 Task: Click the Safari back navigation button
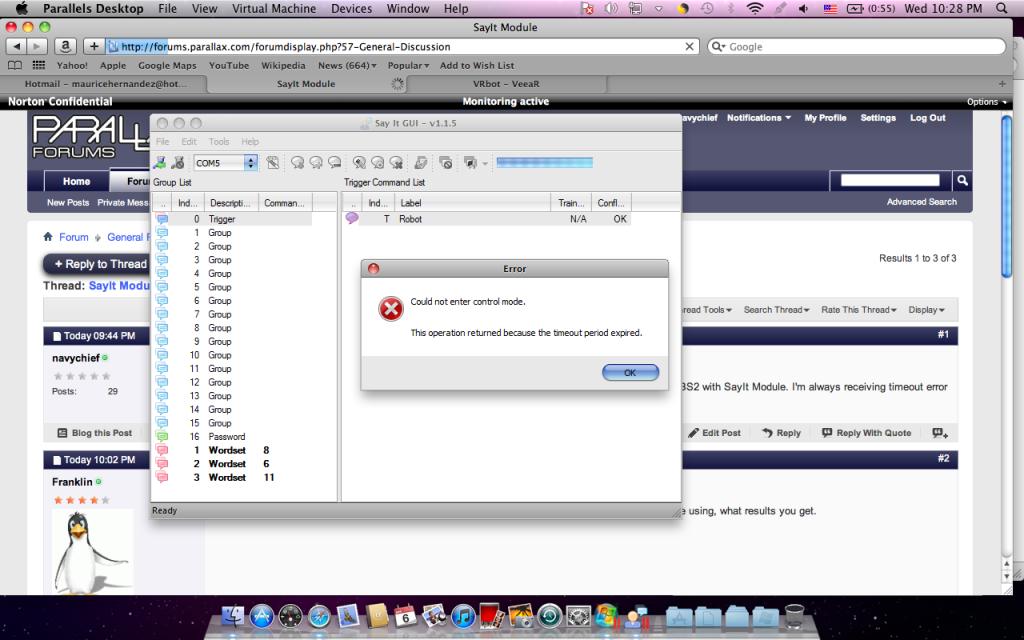16,46
